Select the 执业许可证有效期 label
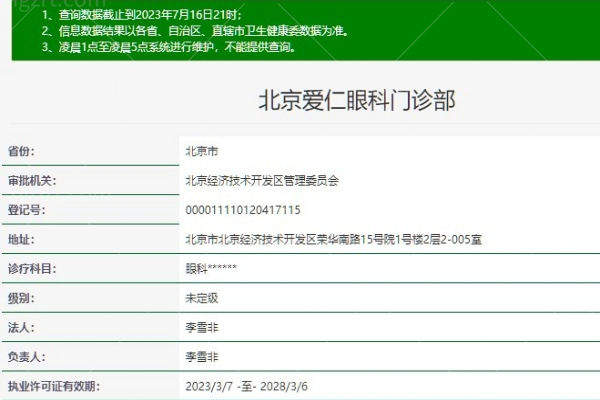 click(54, 386)
